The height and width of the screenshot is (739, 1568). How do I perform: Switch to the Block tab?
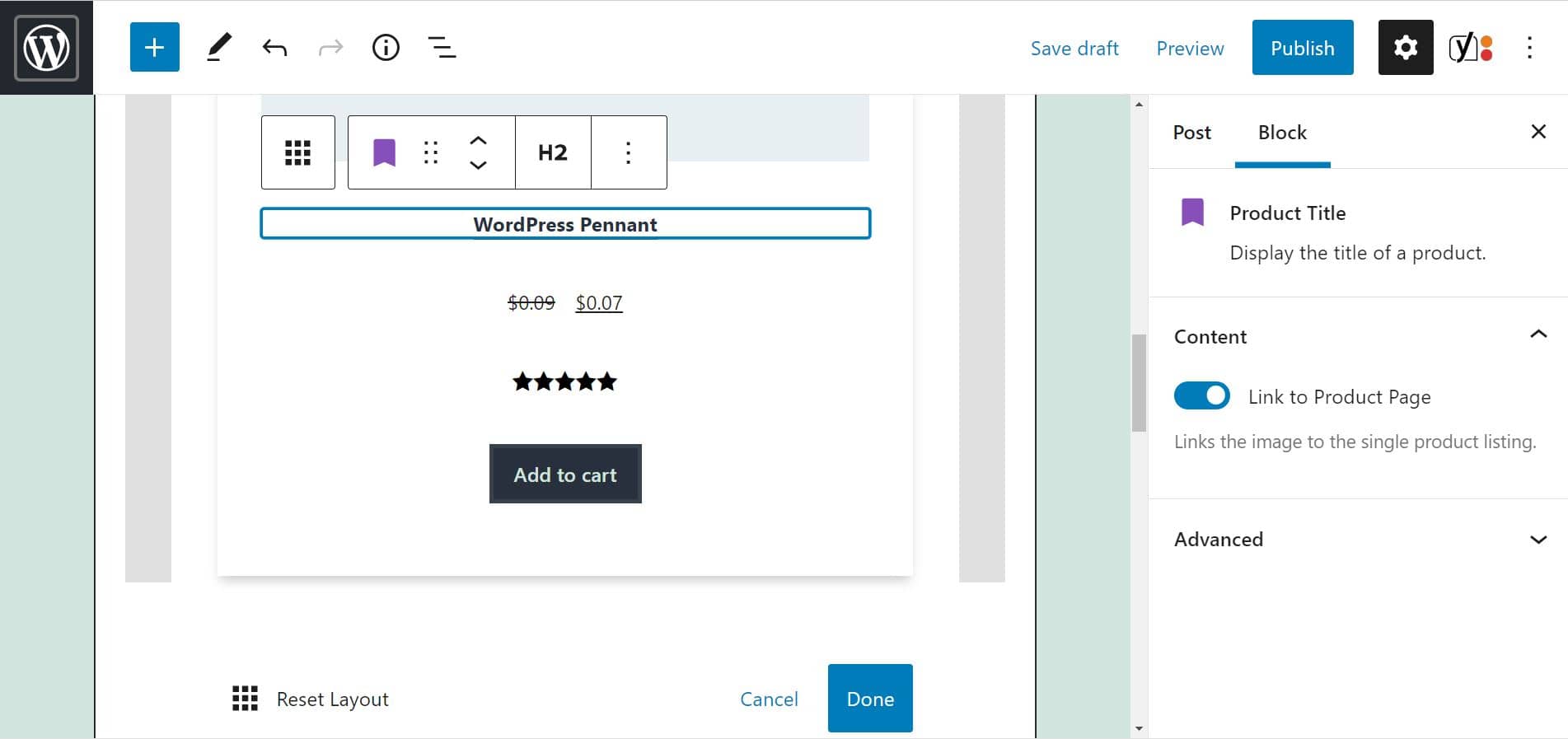(1282, 133)
